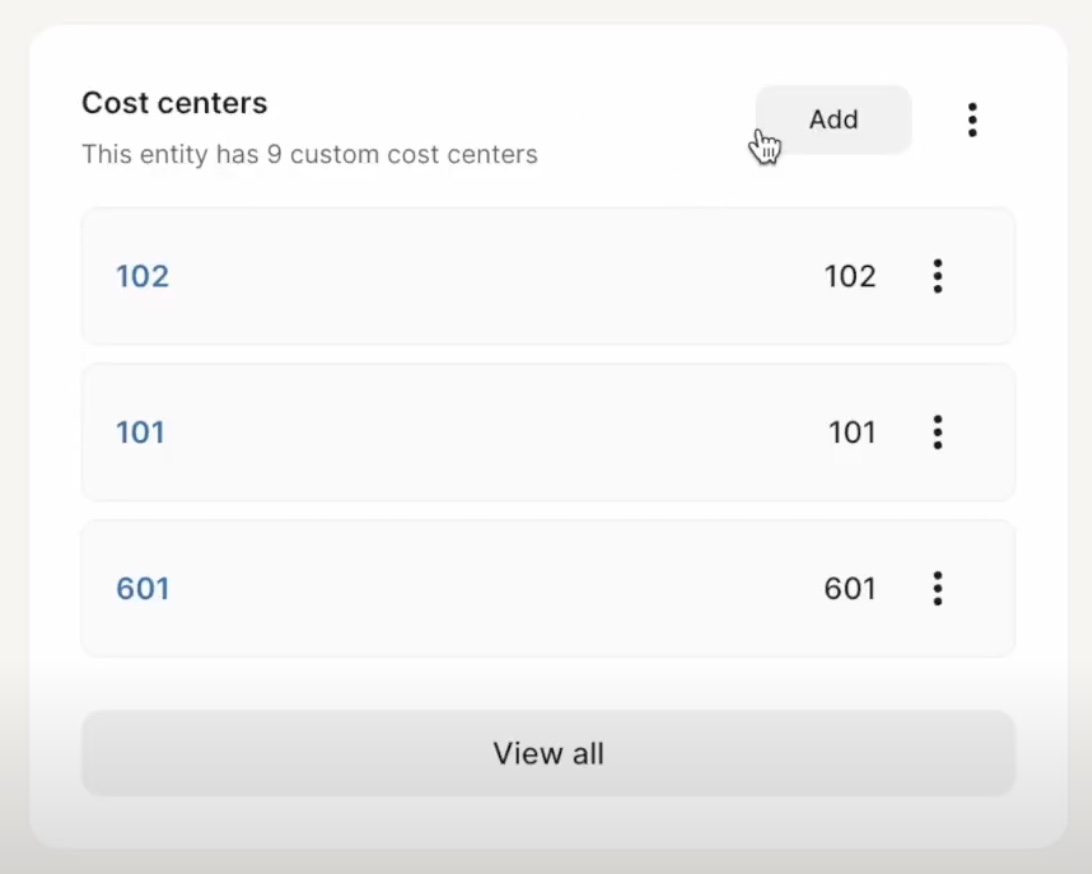Open the three-dot menu for cost center 102
1092x874 pixels.
click(937, 276)
